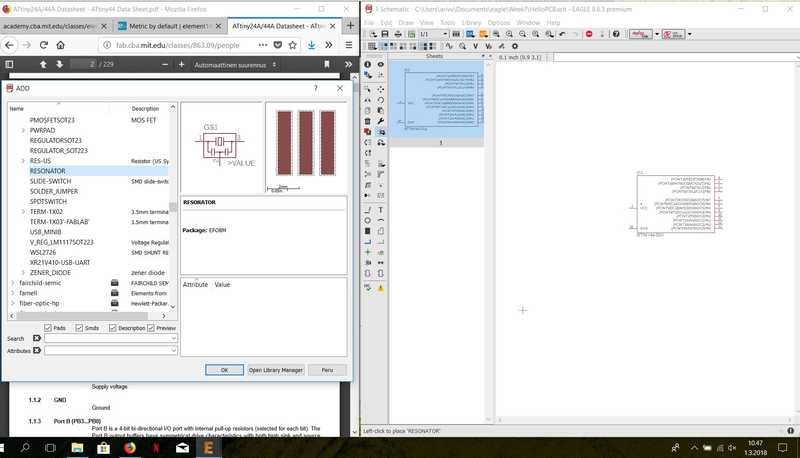
Task: Select the Show eye tool in EAGLE sidebar
Action: tap(381, 64)
